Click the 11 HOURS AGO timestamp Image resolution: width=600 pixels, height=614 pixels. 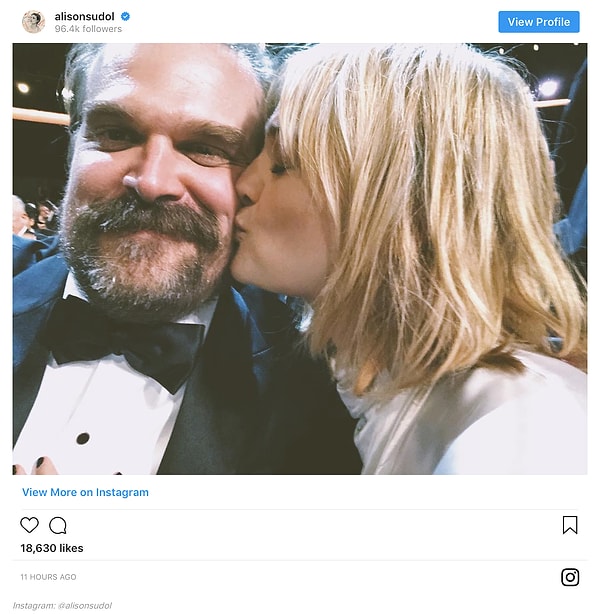(x=48, y=577)
